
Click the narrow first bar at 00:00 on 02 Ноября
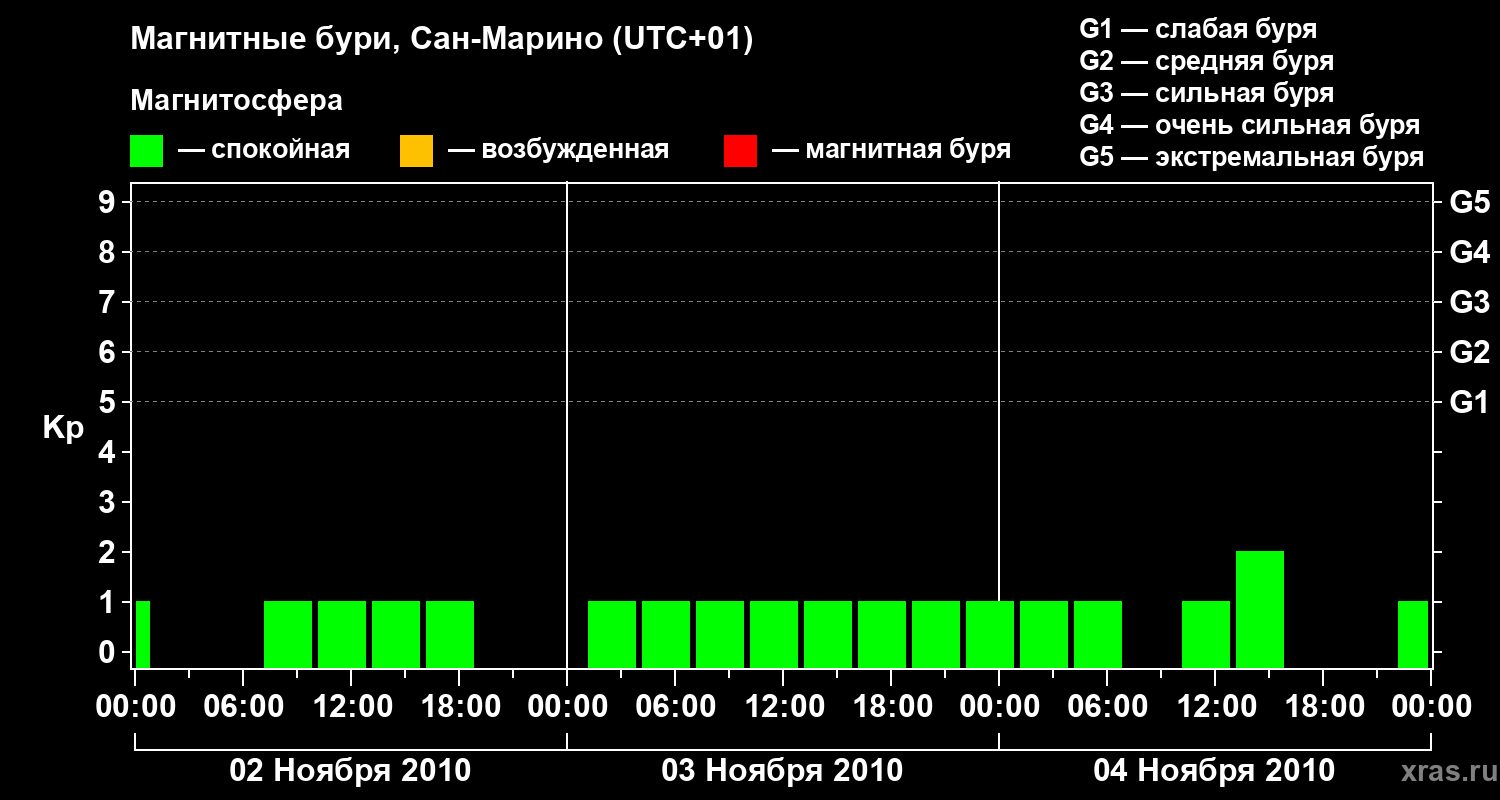(x=143, y=634)
